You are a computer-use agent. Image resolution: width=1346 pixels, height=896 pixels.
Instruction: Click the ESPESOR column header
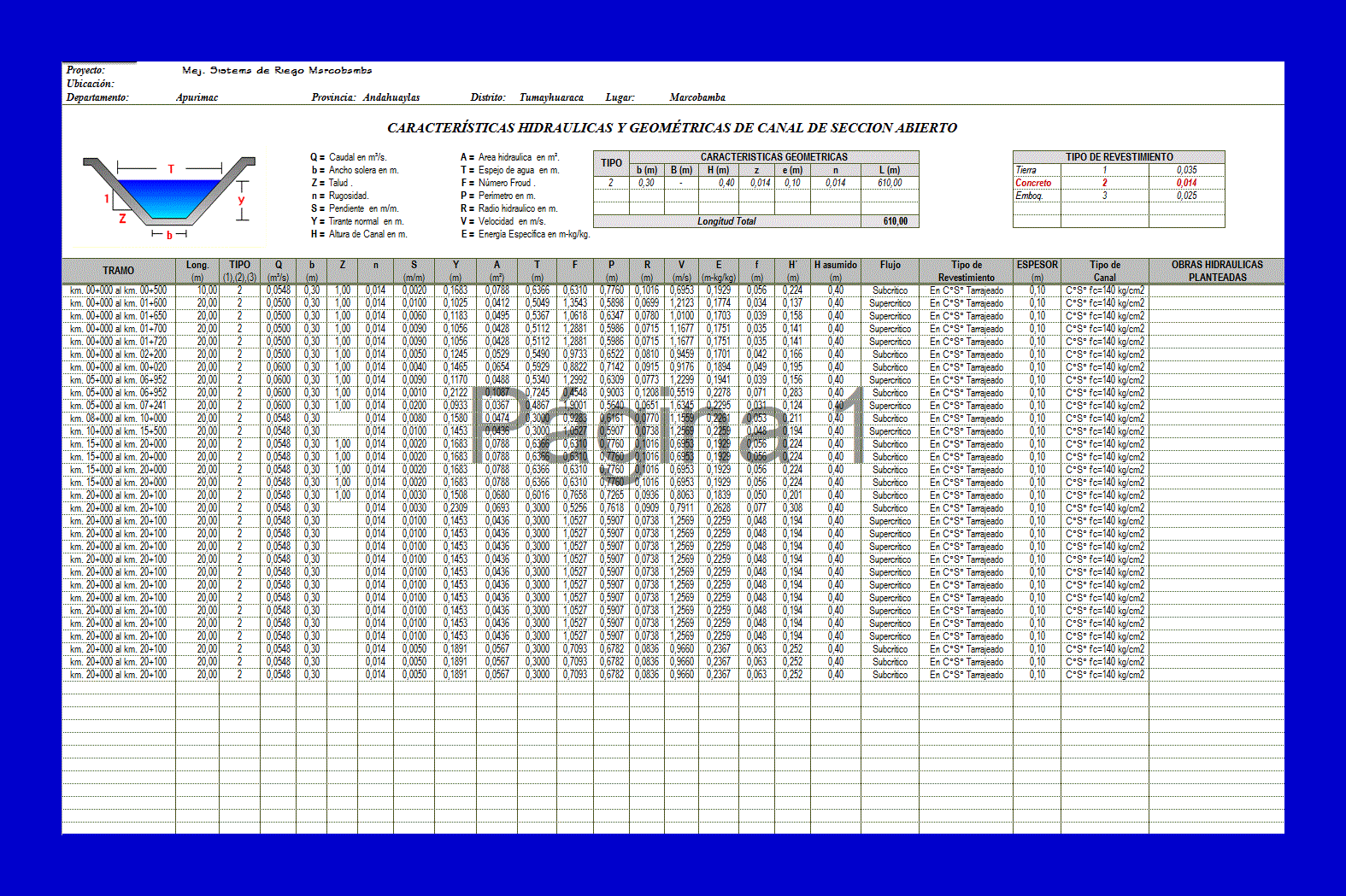point(1037,271)
